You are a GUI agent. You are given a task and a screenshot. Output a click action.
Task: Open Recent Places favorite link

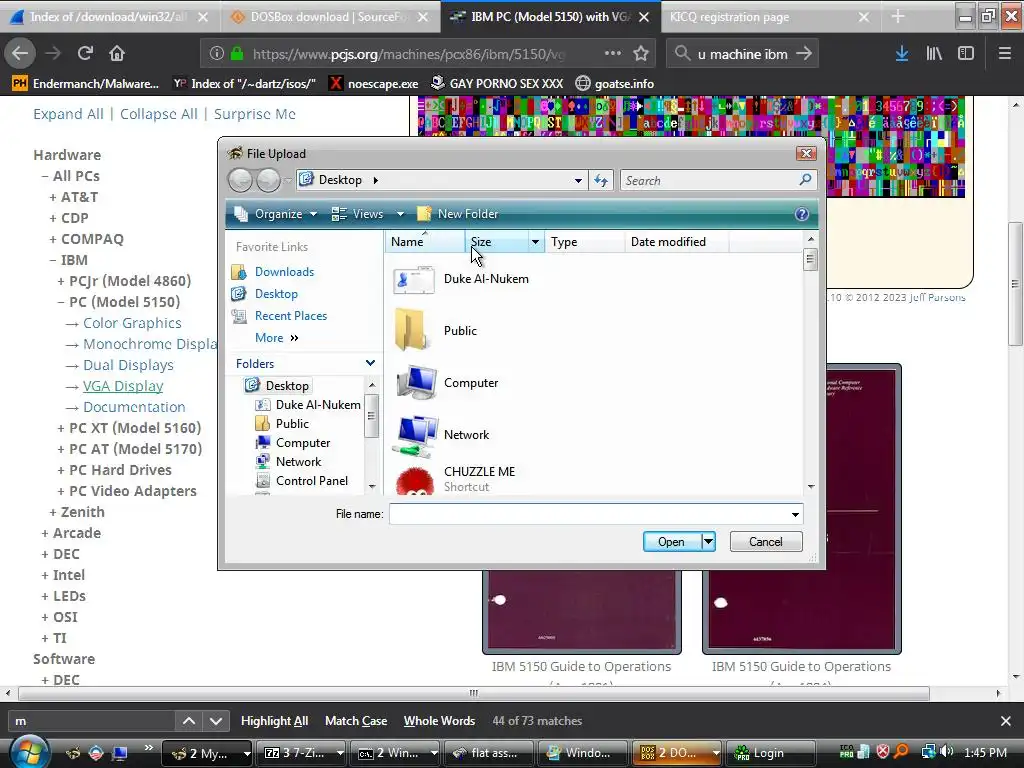click(291, 316)
